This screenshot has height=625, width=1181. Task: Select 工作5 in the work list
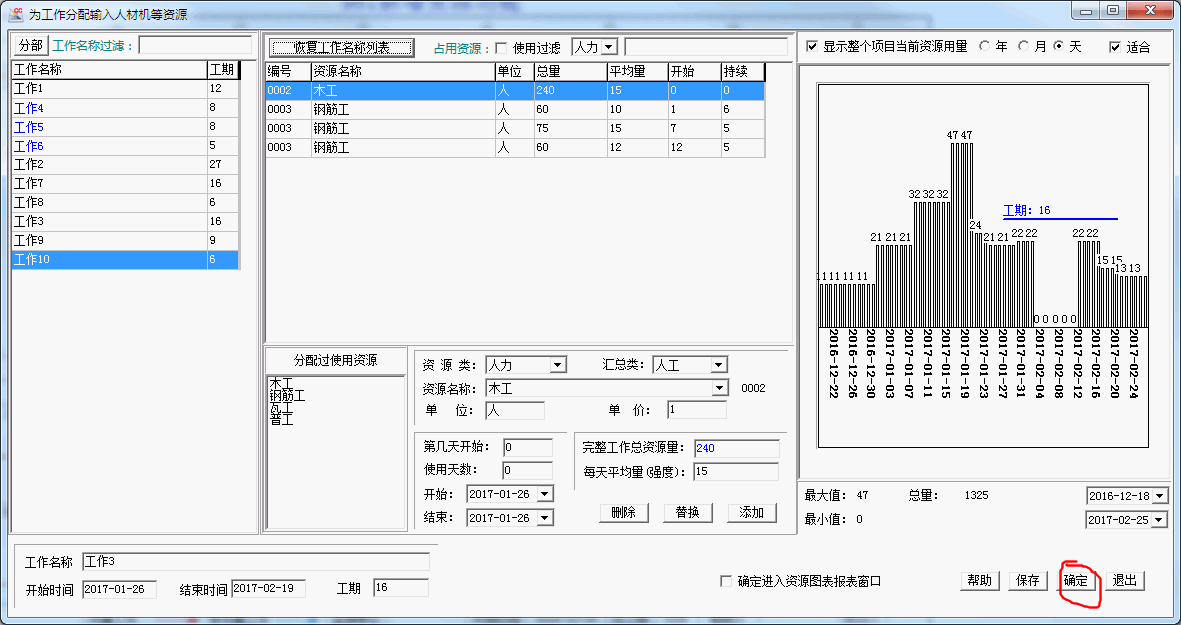(28, 127)
